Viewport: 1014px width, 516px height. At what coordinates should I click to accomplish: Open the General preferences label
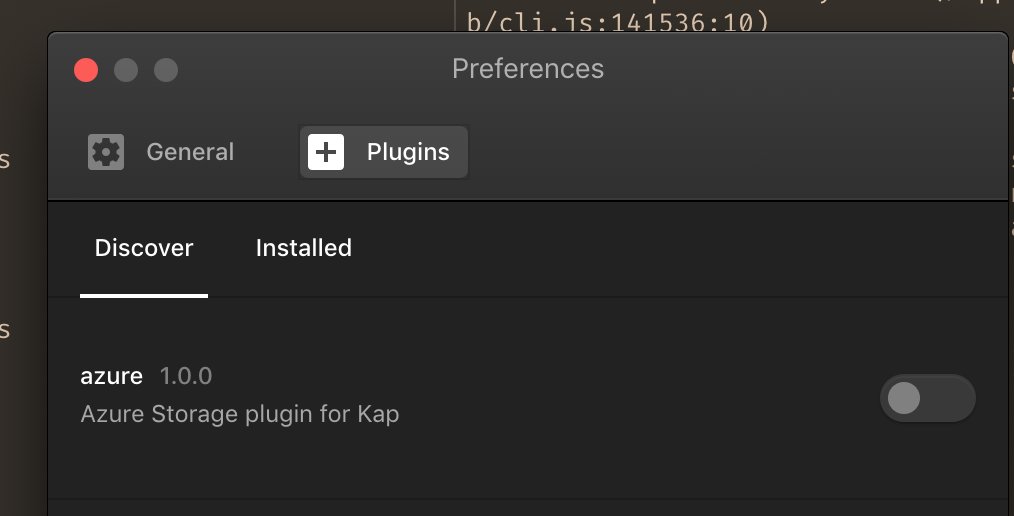(x=190, y=152)
